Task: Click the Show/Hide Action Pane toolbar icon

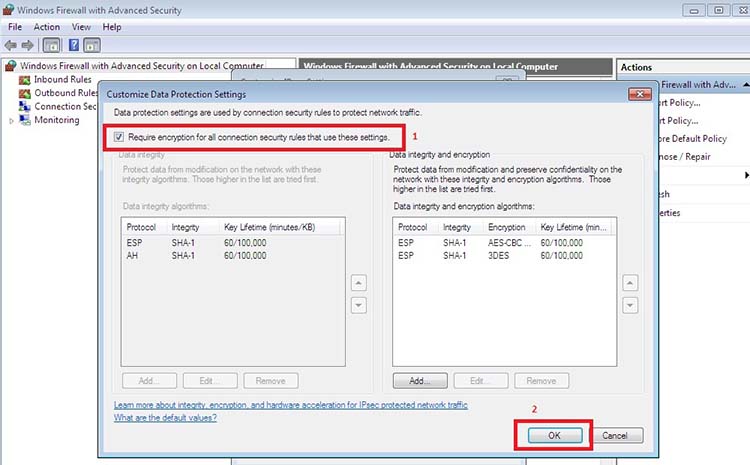Action: click(x=92, y=46)
